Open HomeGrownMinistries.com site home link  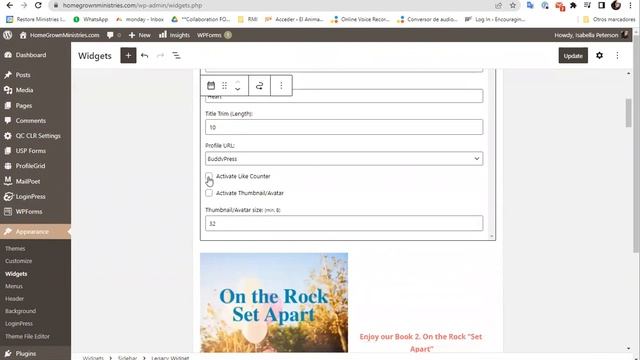coord(60,35)
